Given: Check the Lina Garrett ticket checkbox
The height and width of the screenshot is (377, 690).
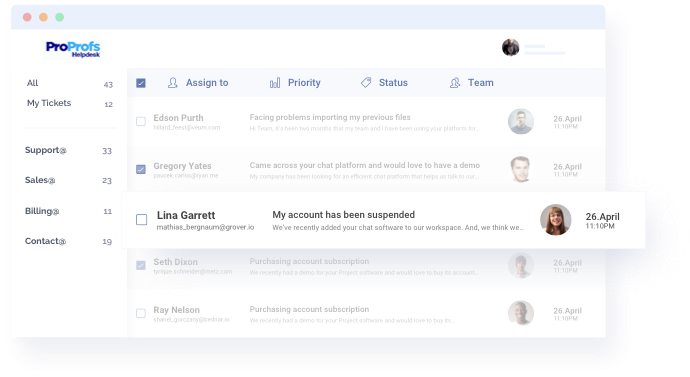Looking at the screenshot, I should (x=141, y=220).
